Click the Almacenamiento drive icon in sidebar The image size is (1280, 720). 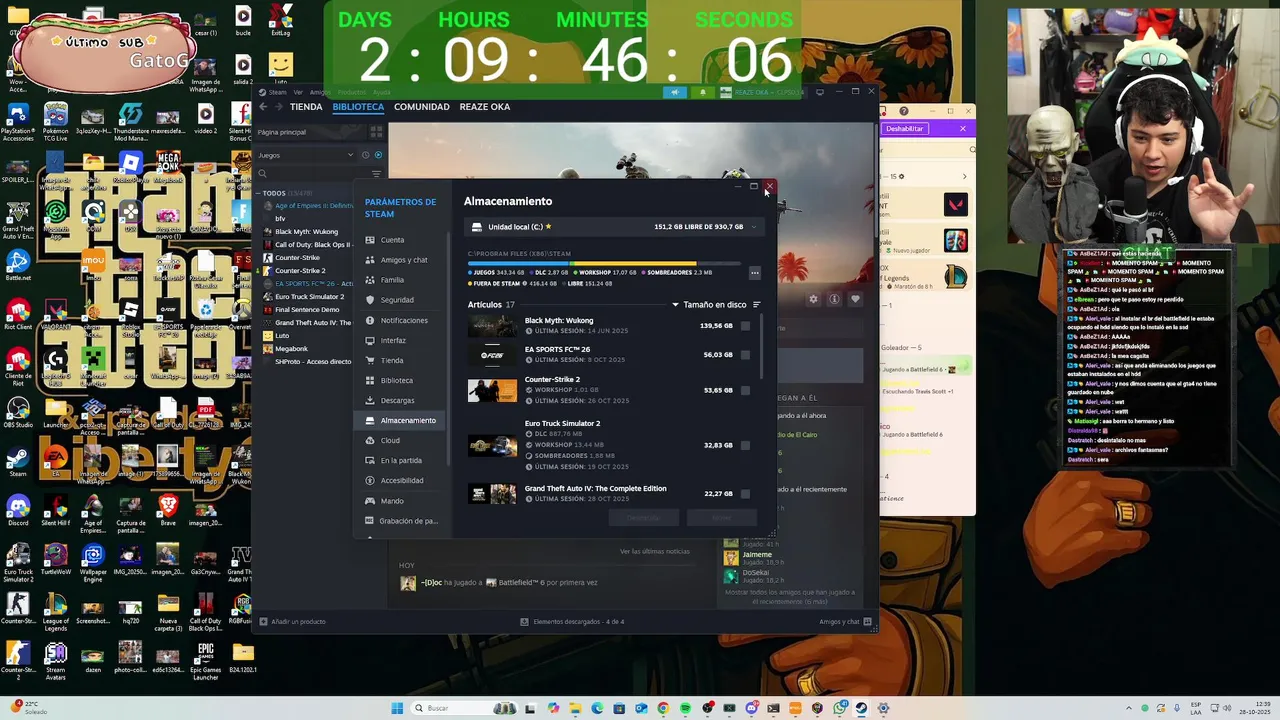pyautogui.click(x=370, y=420)
